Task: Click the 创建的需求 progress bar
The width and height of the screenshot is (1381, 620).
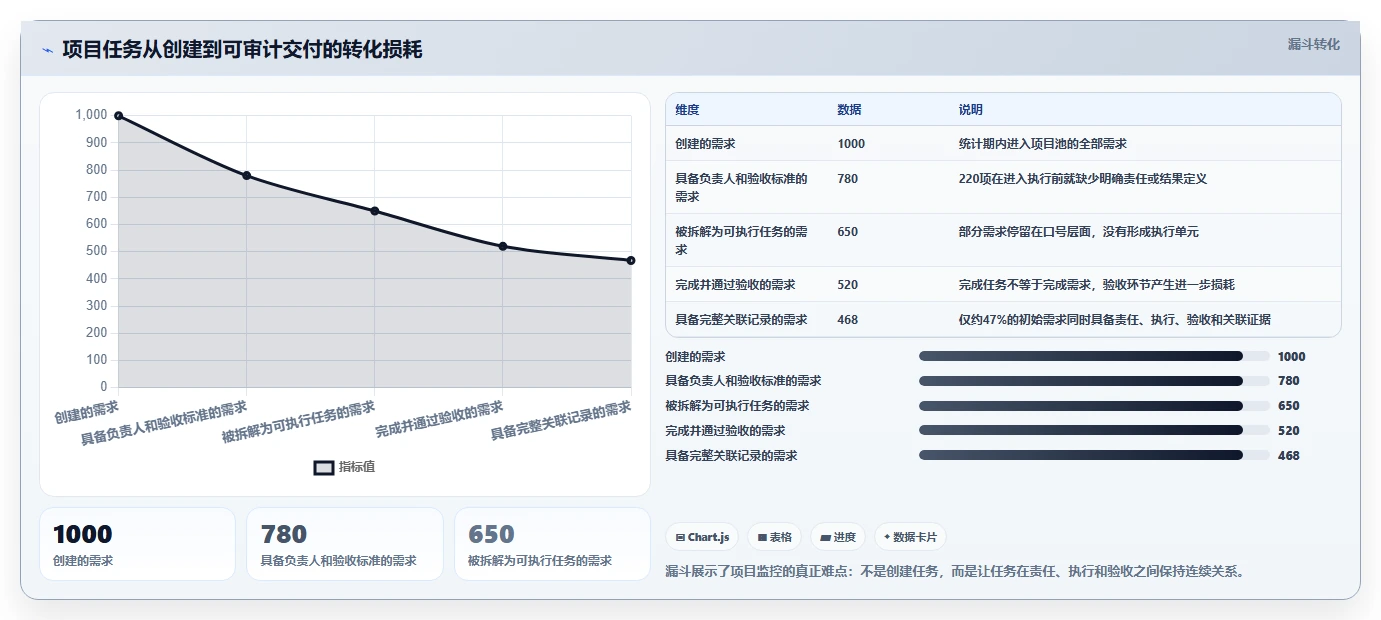Action: [1094, 356]
